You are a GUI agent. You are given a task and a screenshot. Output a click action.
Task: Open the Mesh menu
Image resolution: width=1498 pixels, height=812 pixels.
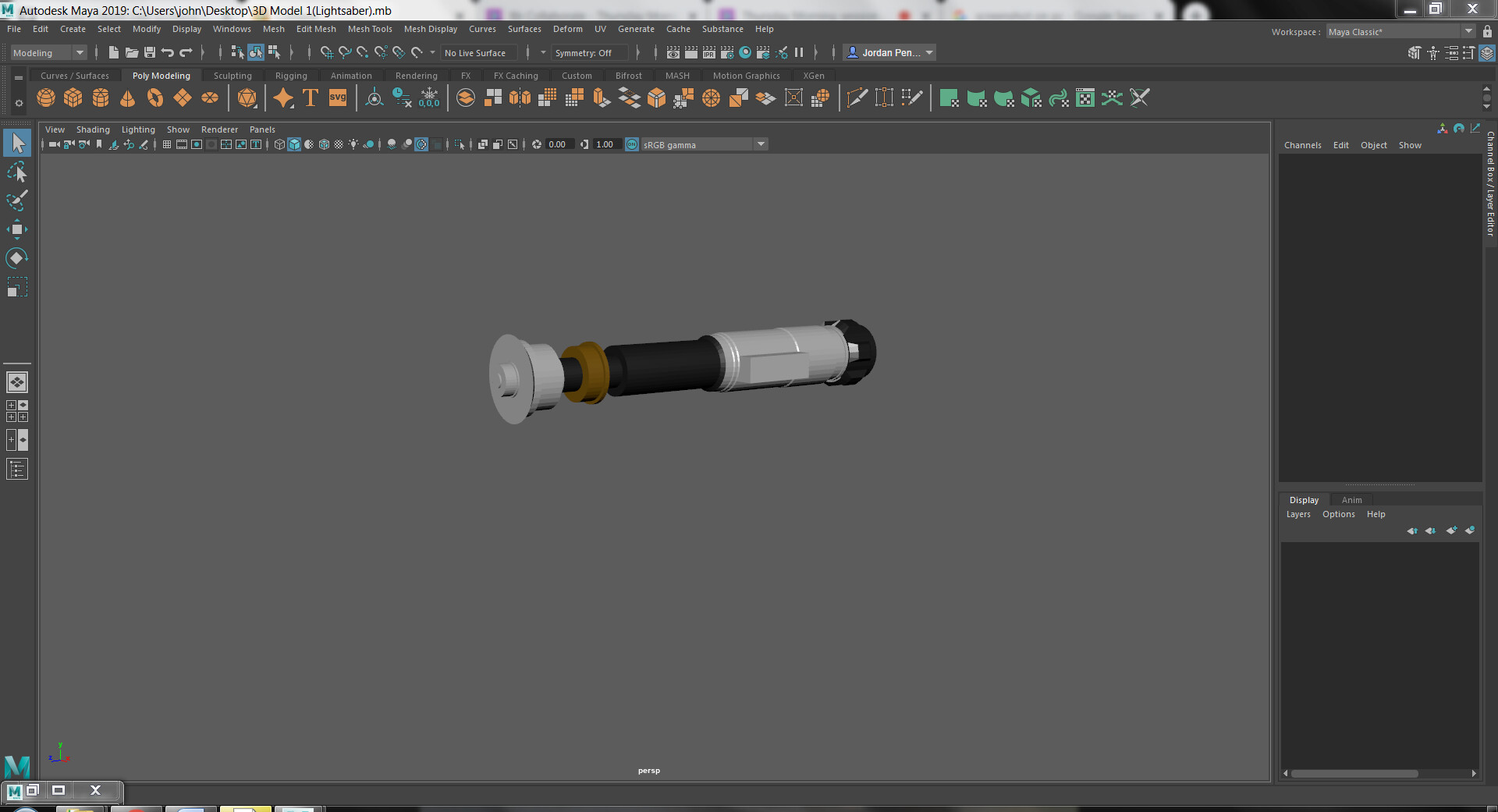(273, 29)
